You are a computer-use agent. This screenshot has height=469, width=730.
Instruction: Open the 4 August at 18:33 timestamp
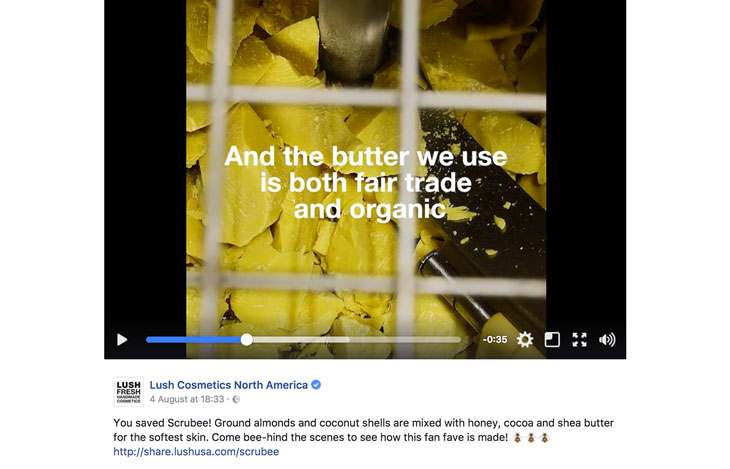(187, 399)
